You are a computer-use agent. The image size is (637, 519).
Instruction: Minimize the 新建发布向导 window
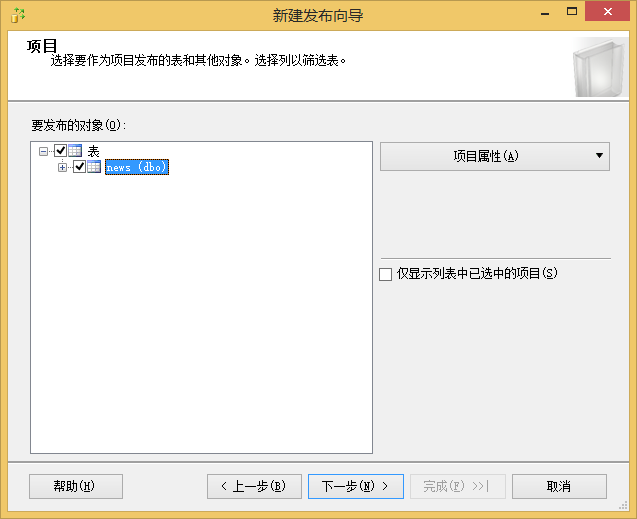coord(545,13)
